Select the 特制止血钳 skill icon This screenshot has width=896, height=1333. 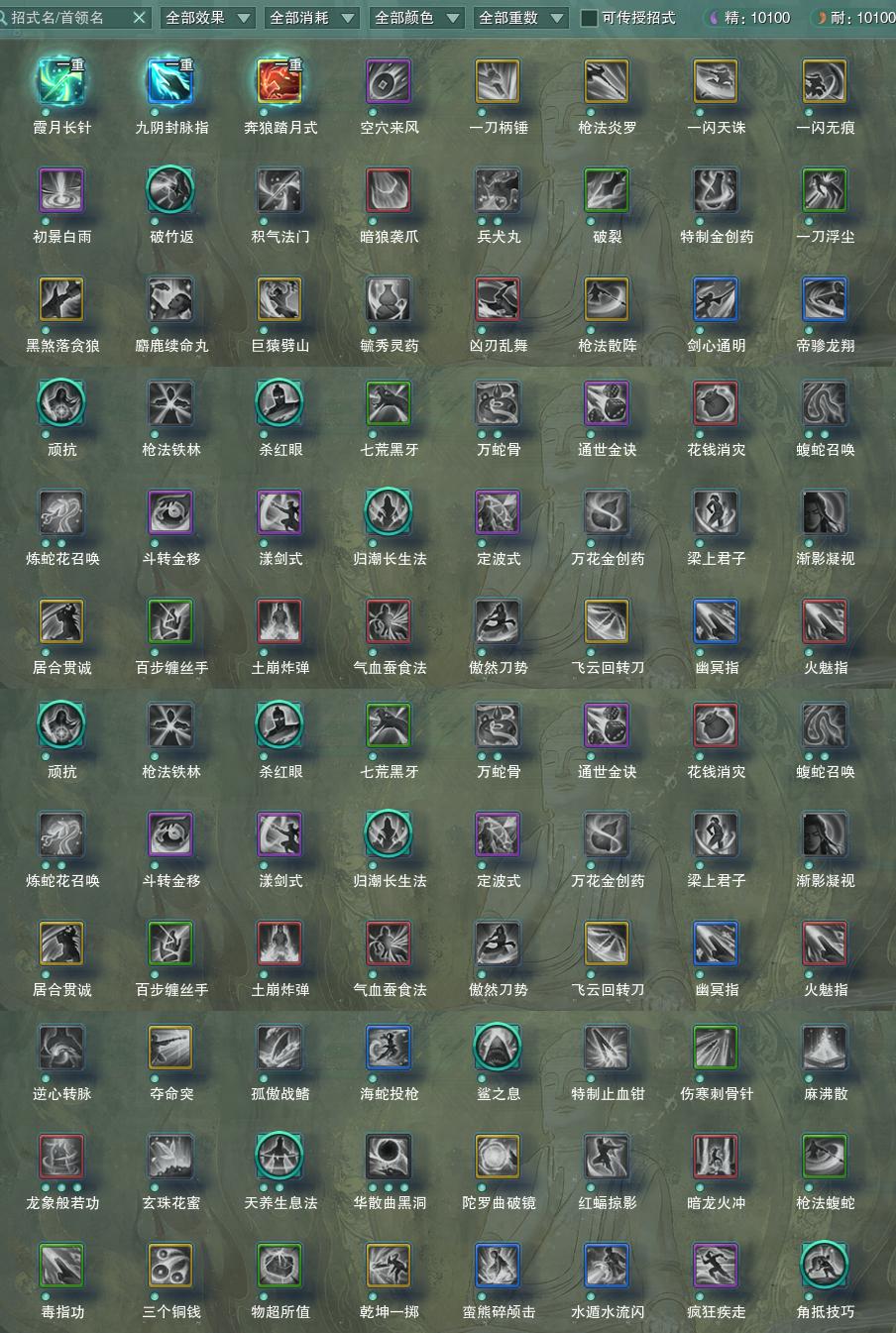click(x=608, y=1048)
